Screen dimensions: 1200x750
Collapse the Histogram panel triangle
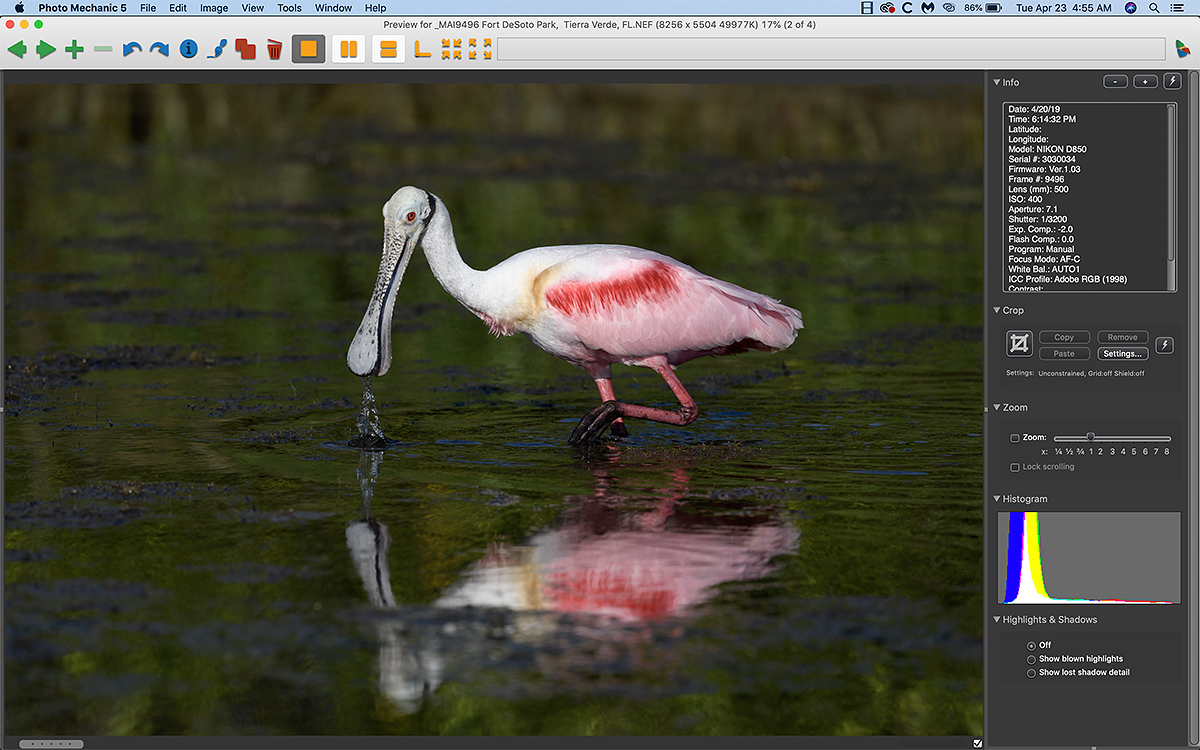[x=996, y=498]
